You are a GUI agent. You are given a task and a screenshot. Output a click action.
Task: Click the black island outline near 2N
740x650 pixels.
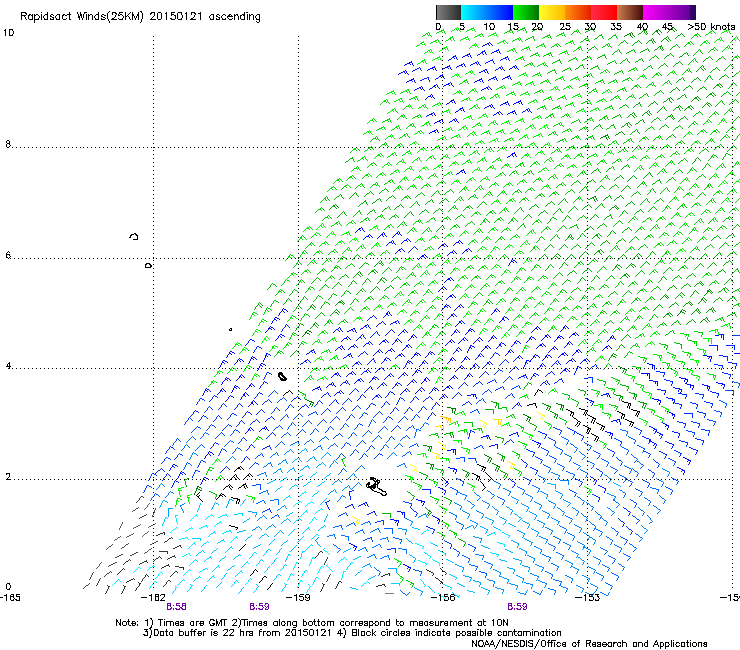click(377, 487)
